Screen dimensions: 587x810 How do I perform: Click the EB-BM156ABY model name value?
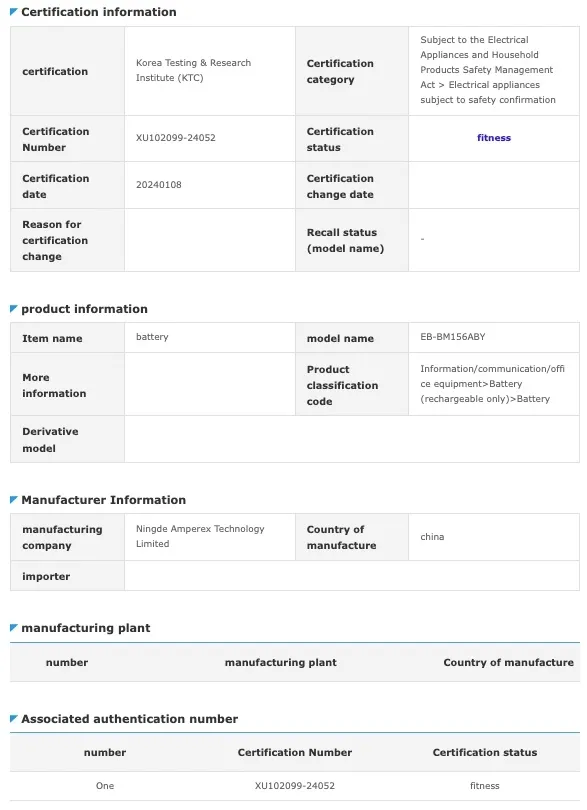click(x=453, y=336)
